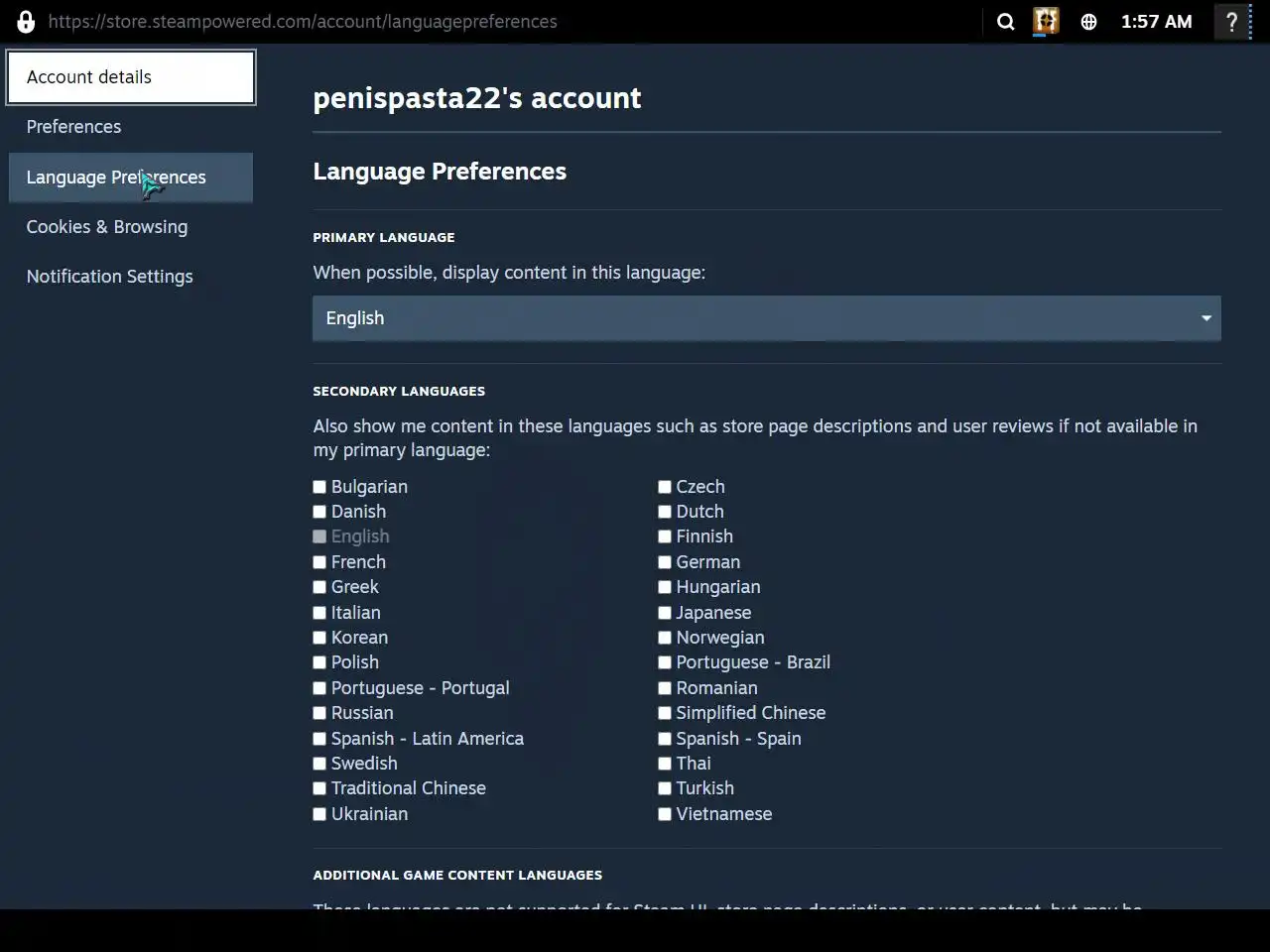Click the disabled English checkbox
Screen dimensions: 1270x952
coord(319,536)
